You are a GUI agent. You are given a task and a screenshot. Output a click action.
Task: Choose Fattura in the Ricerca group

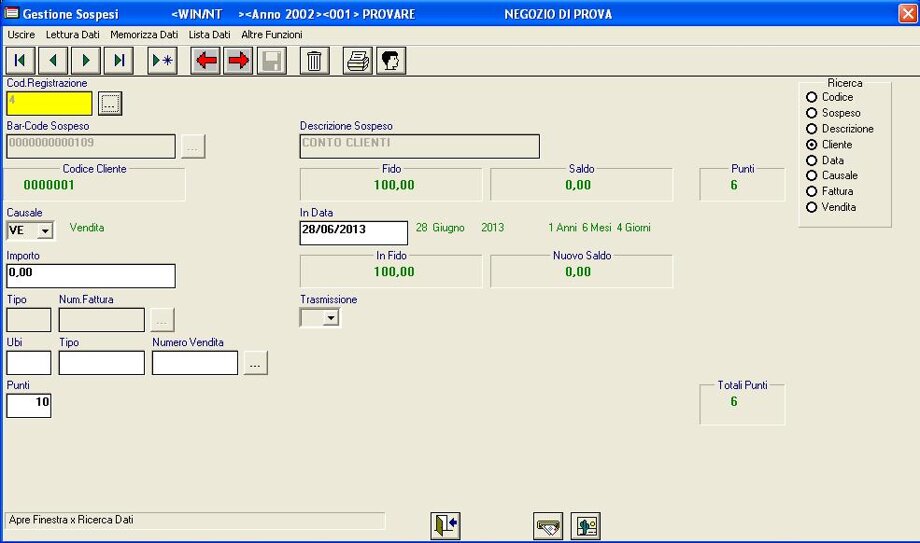point(812,191)
